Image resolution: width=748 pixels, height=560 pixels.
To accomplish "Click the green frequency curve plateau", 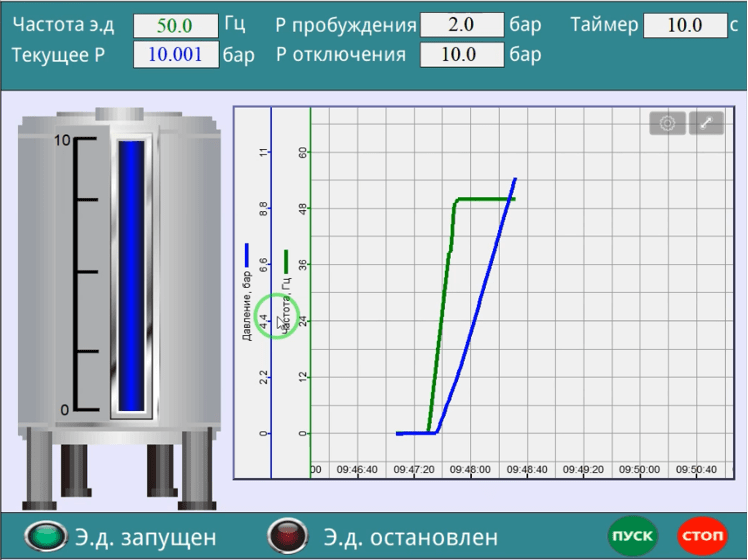I will click(485, 199).
